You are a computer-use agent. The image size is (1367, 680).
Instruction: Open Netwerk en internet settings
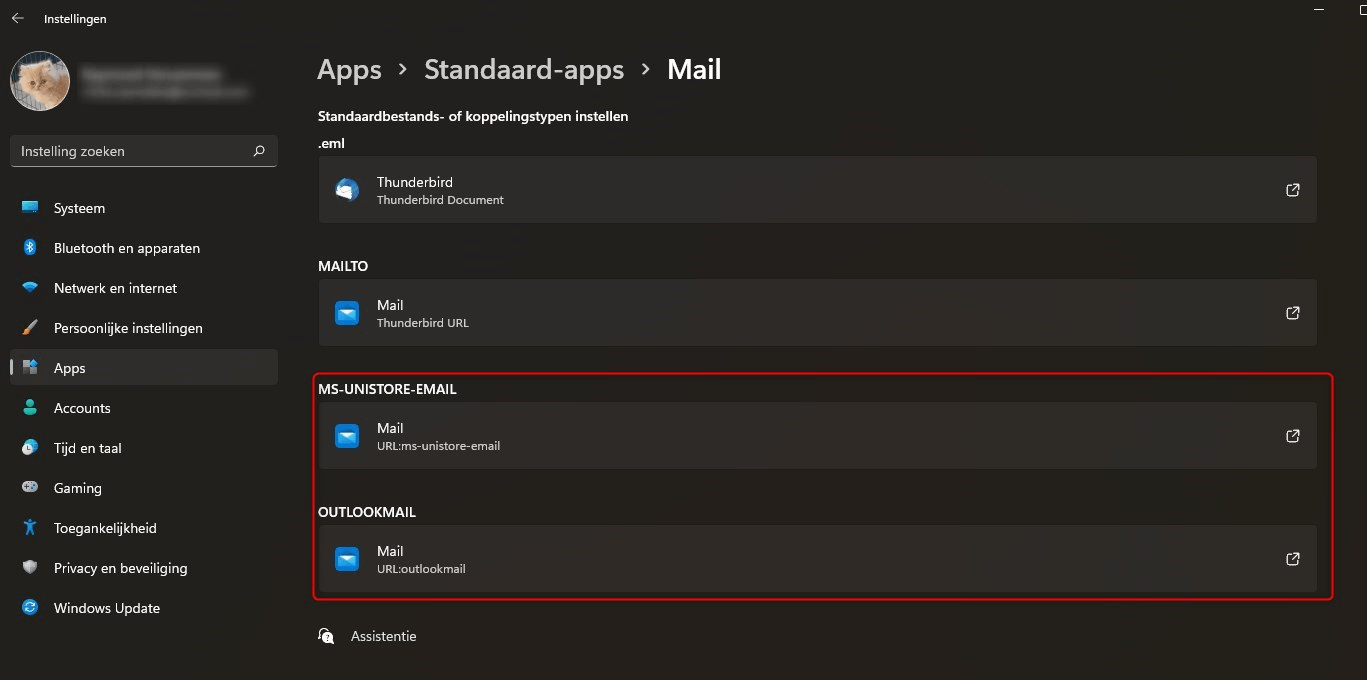point(144,288)
